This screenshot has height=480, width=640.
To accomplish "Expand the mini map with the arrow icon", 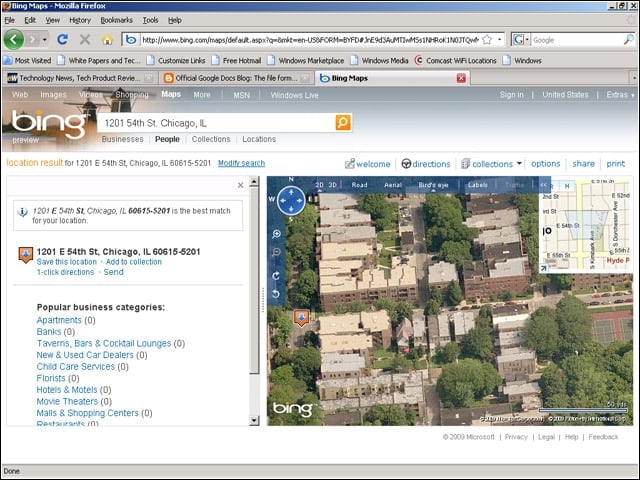I will click(x=543, y=268).
